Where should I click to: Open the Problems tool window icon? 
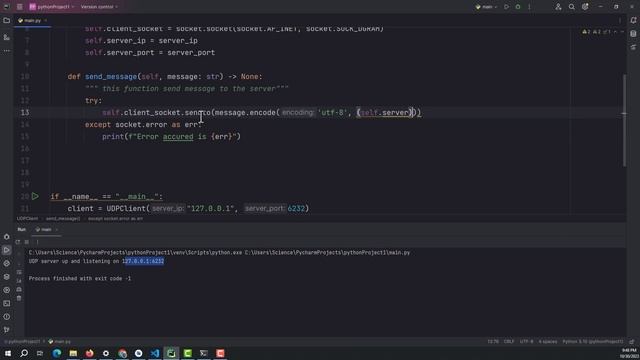click(x=7, y=317)
